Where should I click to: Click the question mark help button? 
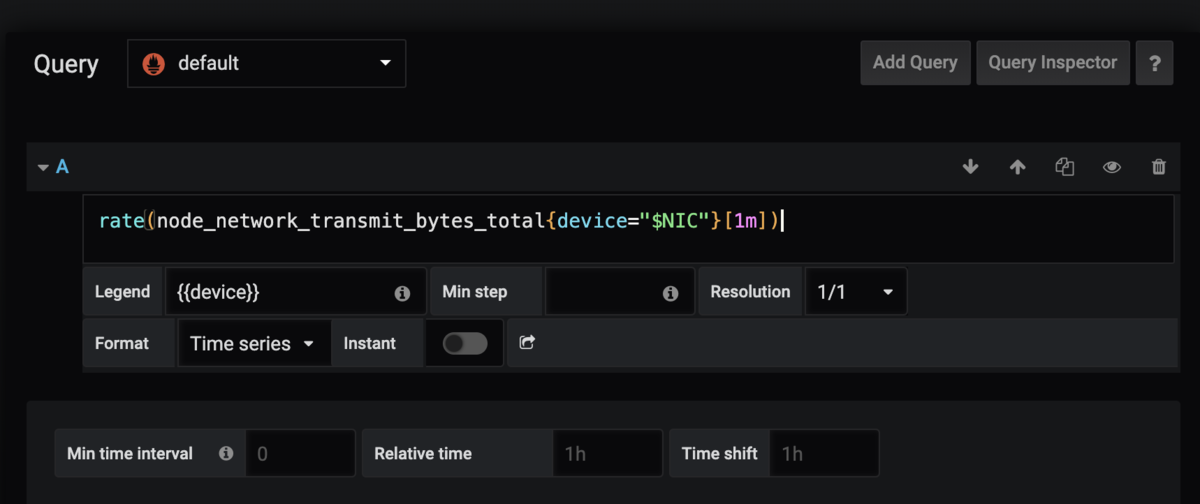tap(1155, 62)
